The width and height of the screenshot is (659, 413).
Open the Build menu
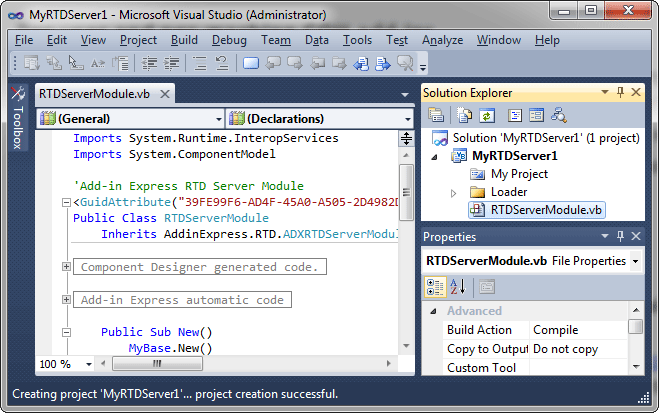(x=184, y=40)
